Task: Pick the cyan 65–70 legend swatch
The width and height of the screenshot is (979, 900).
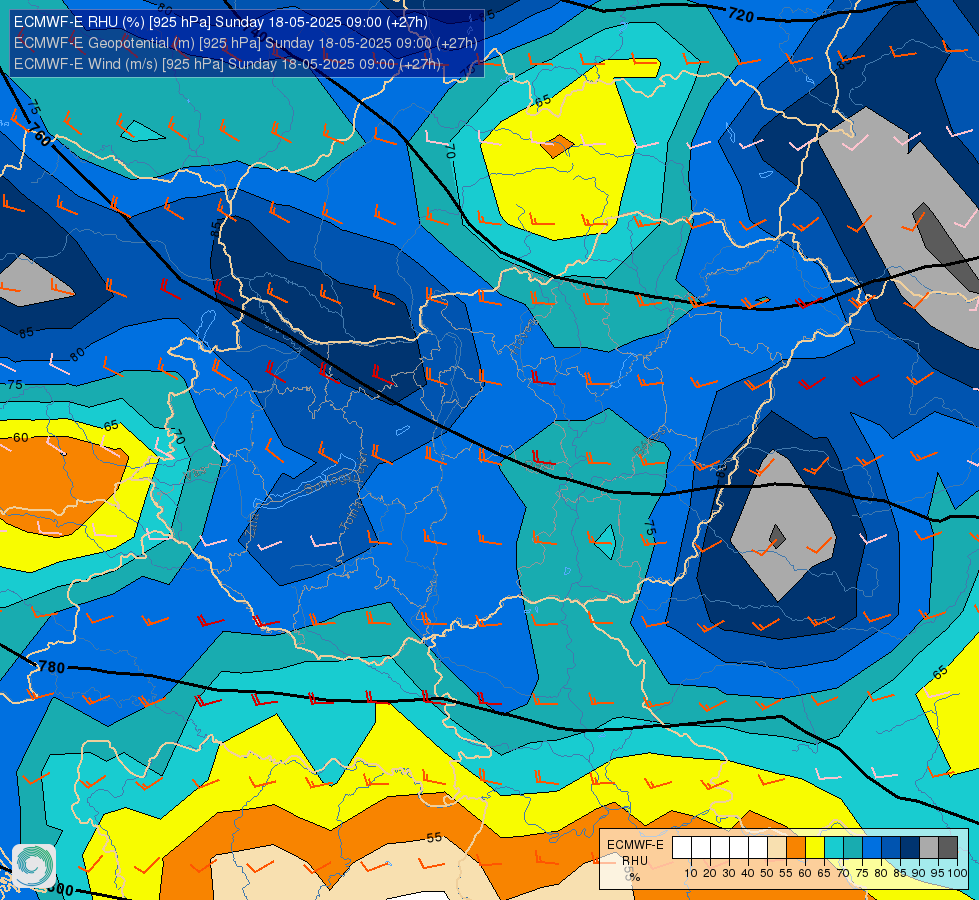Action: [x=834, y=847]
